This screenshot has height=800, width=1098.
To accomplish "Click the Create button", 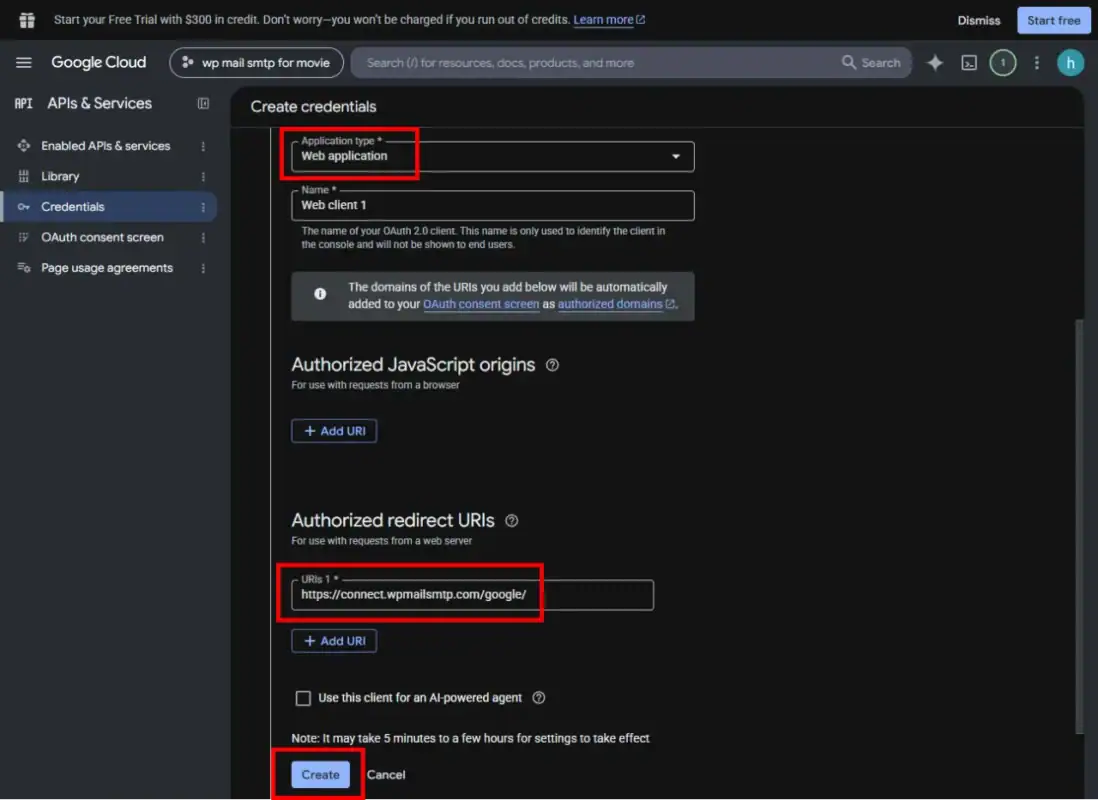I will [x=320, y=775].
